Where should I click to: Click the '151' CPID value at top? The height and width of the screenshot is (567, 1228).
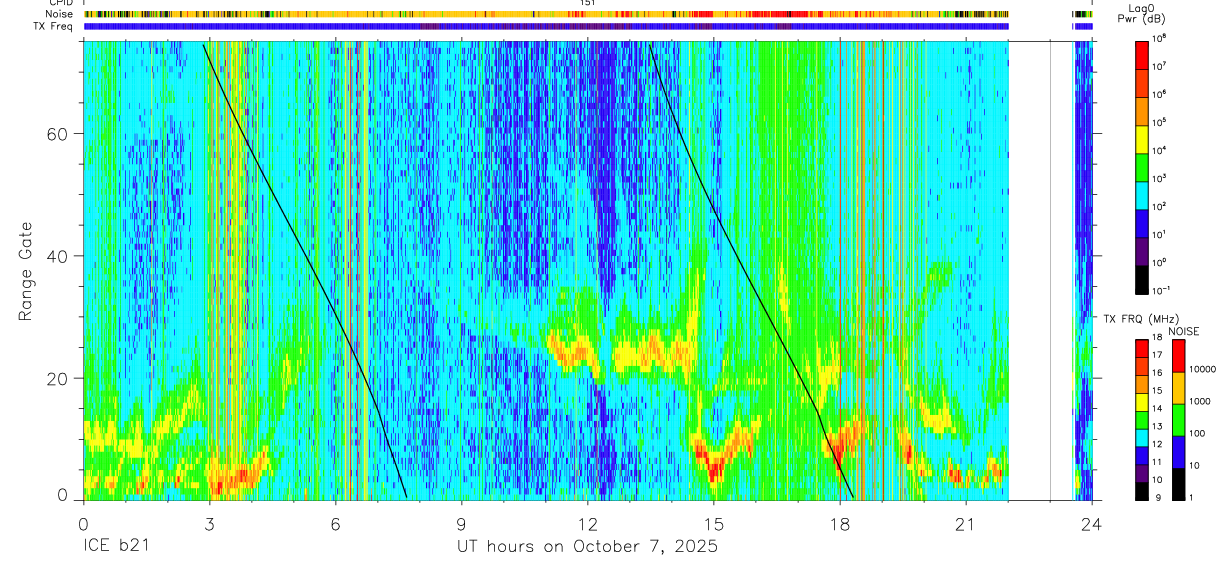point(588,3)
